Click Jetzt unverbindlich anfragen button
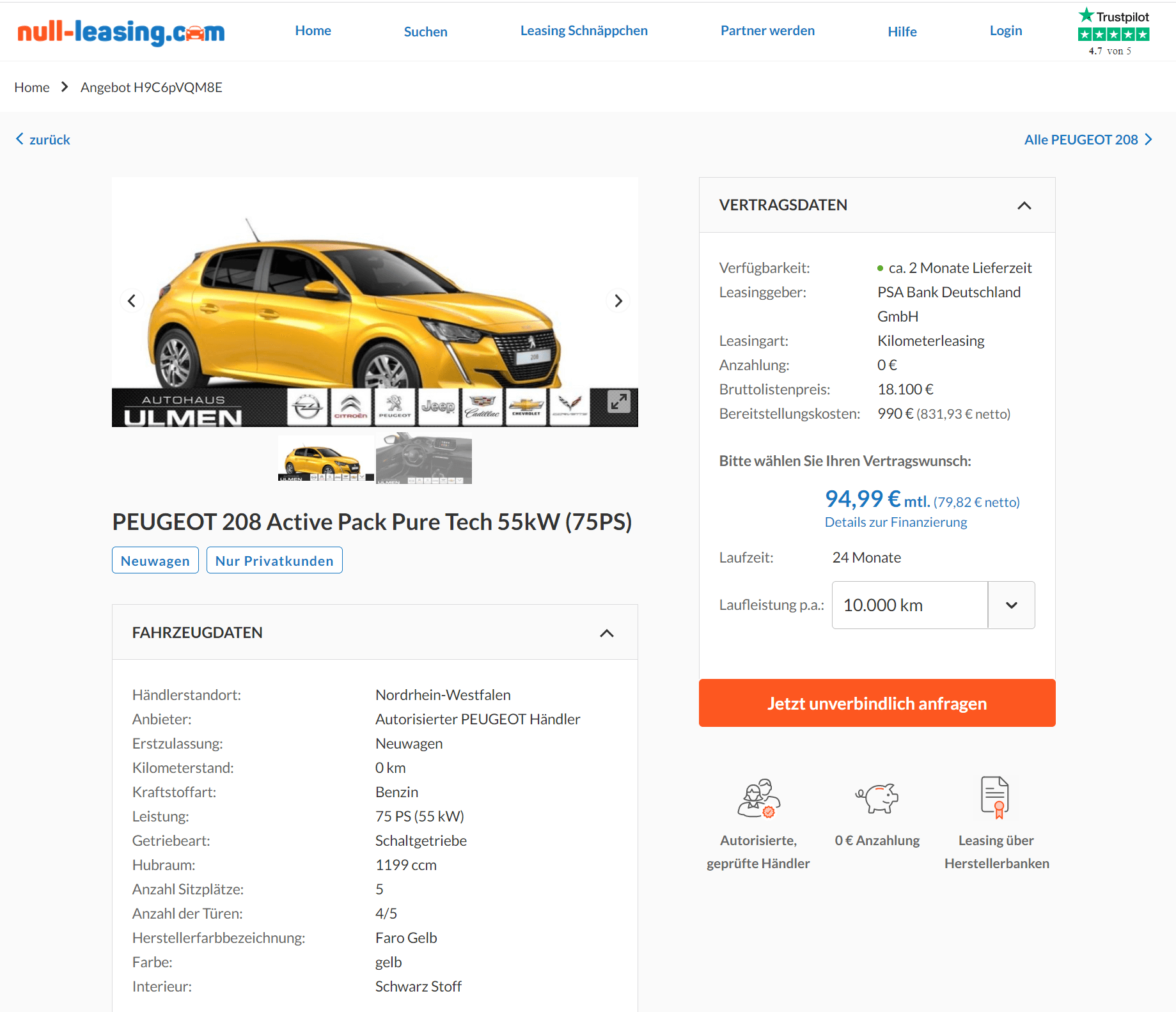The width and height of the screenshot is (1176, 1012). [877, 703]
